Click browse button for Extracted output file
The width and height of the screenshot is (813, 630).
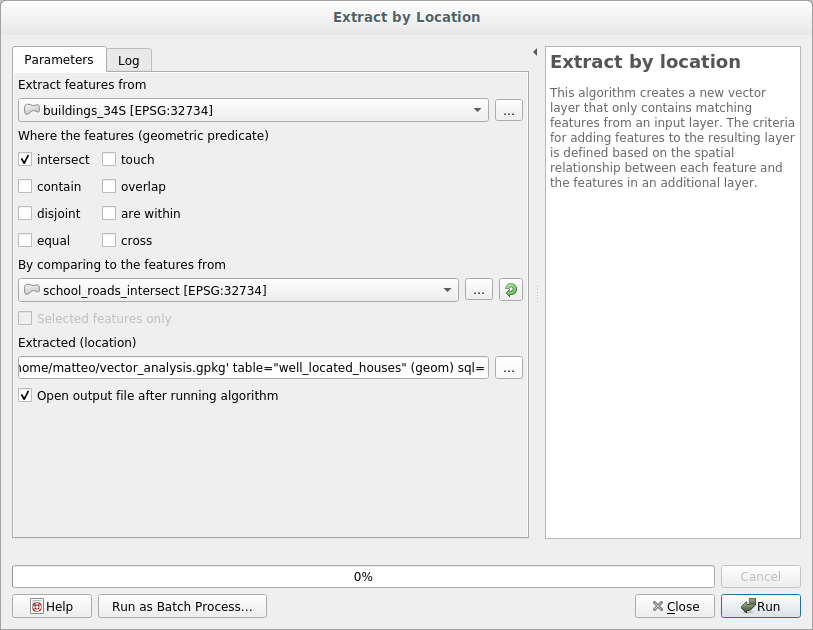coord(509,368)
